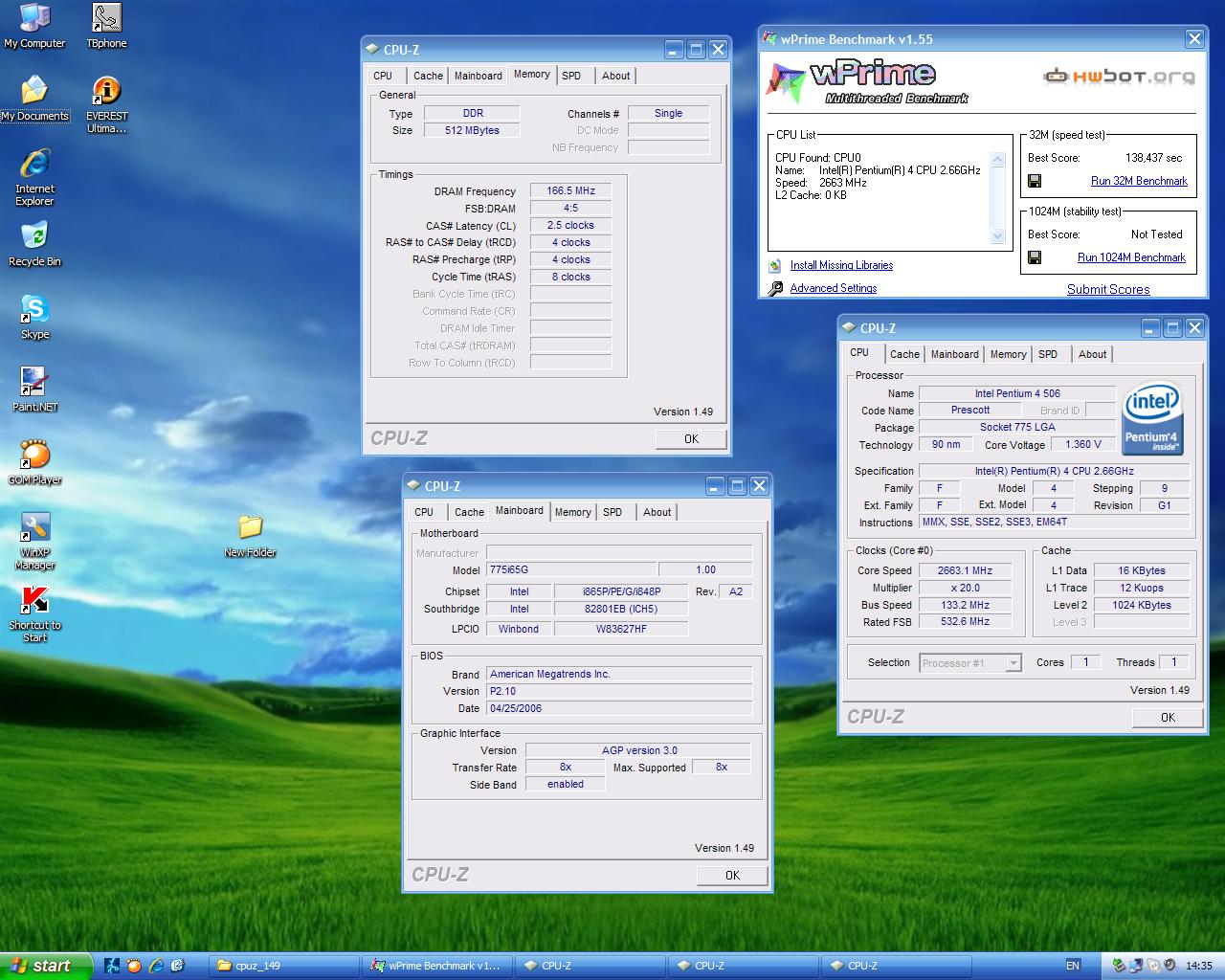The width and height of the screenshot is (1225, 980).
Task: Click the save icon beside Run 1024M Benchmark
Action: (1035, 257)
